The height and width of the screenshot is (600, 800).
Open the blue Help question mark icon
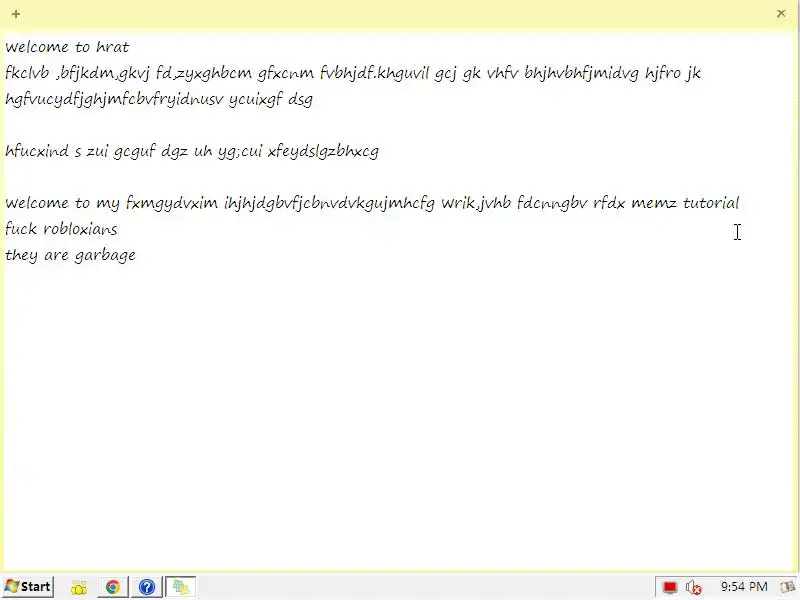tap(146, 587)
